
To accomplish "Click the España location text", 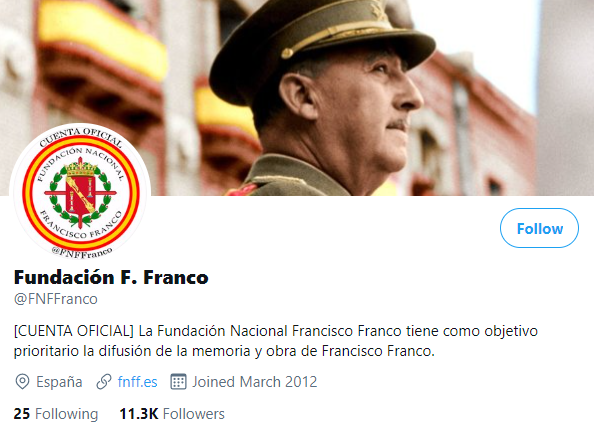I will coord(59,382).
